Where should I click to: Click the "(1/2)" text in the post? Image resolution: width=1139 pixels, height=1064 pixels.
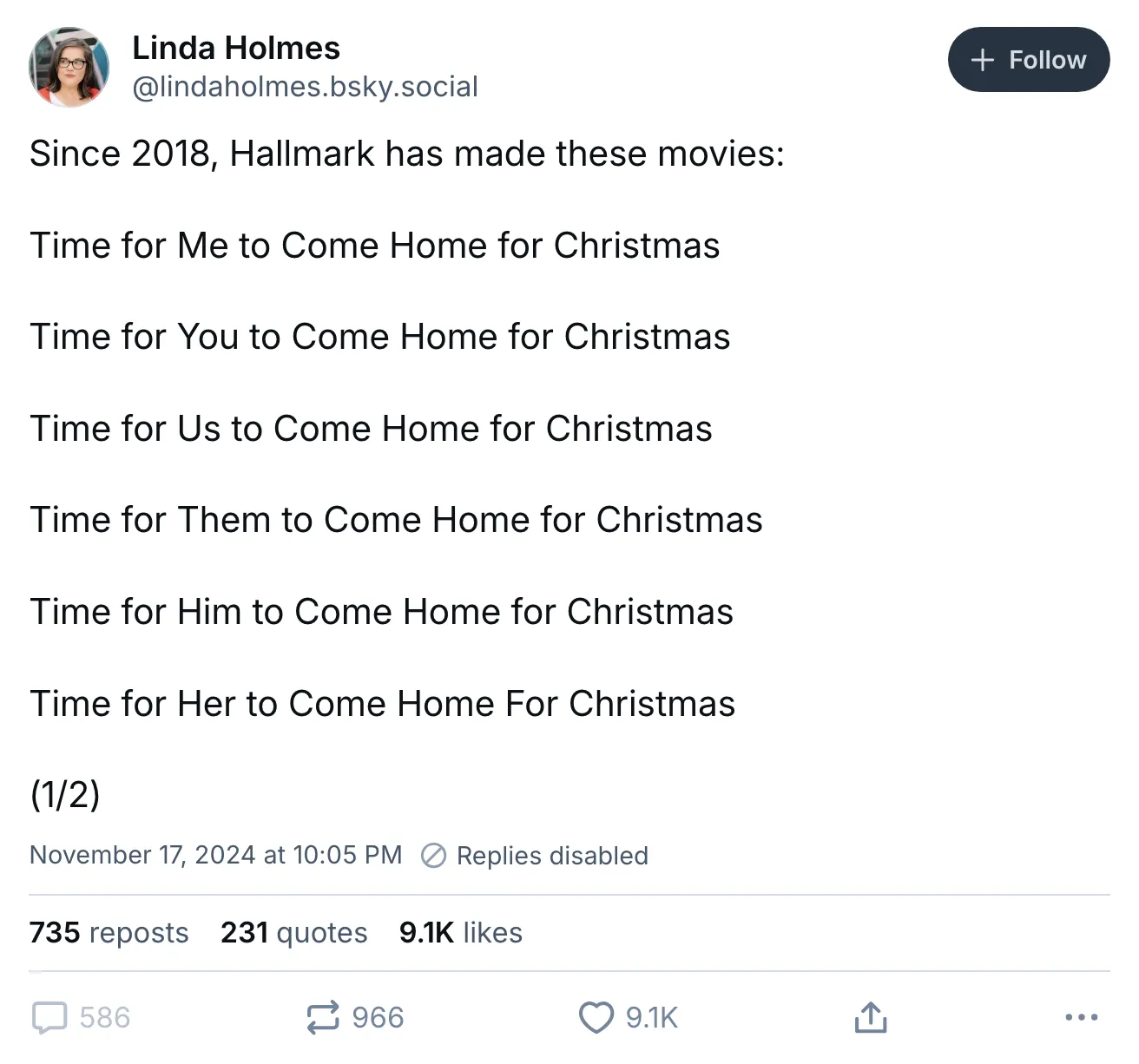click(x=65, y=794)
